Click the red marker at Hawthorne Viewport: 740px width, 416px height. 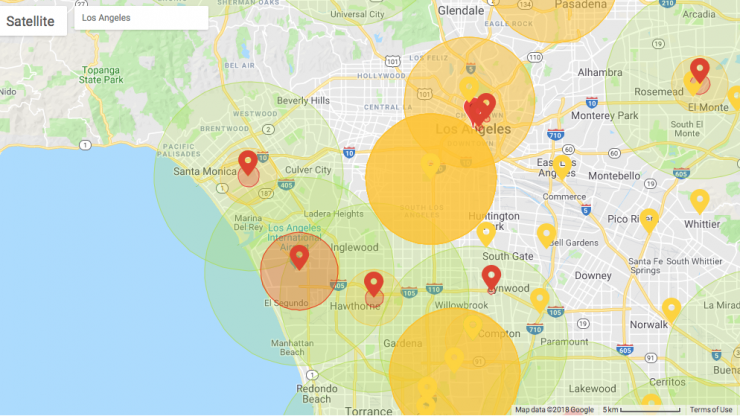373,283
